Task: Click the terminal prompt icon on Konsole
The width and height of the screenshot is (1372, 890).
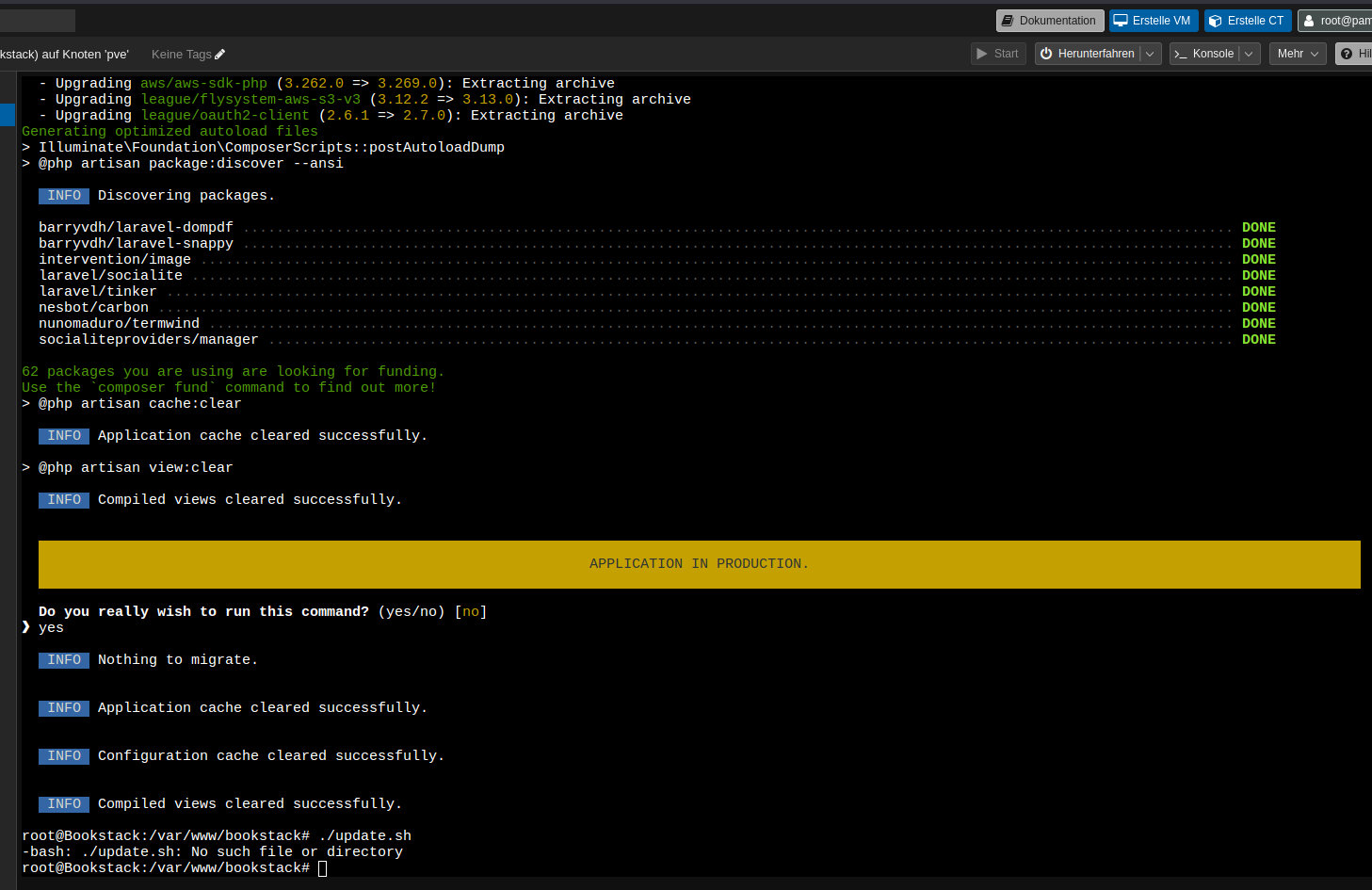Action: [x=1181, y=54]
